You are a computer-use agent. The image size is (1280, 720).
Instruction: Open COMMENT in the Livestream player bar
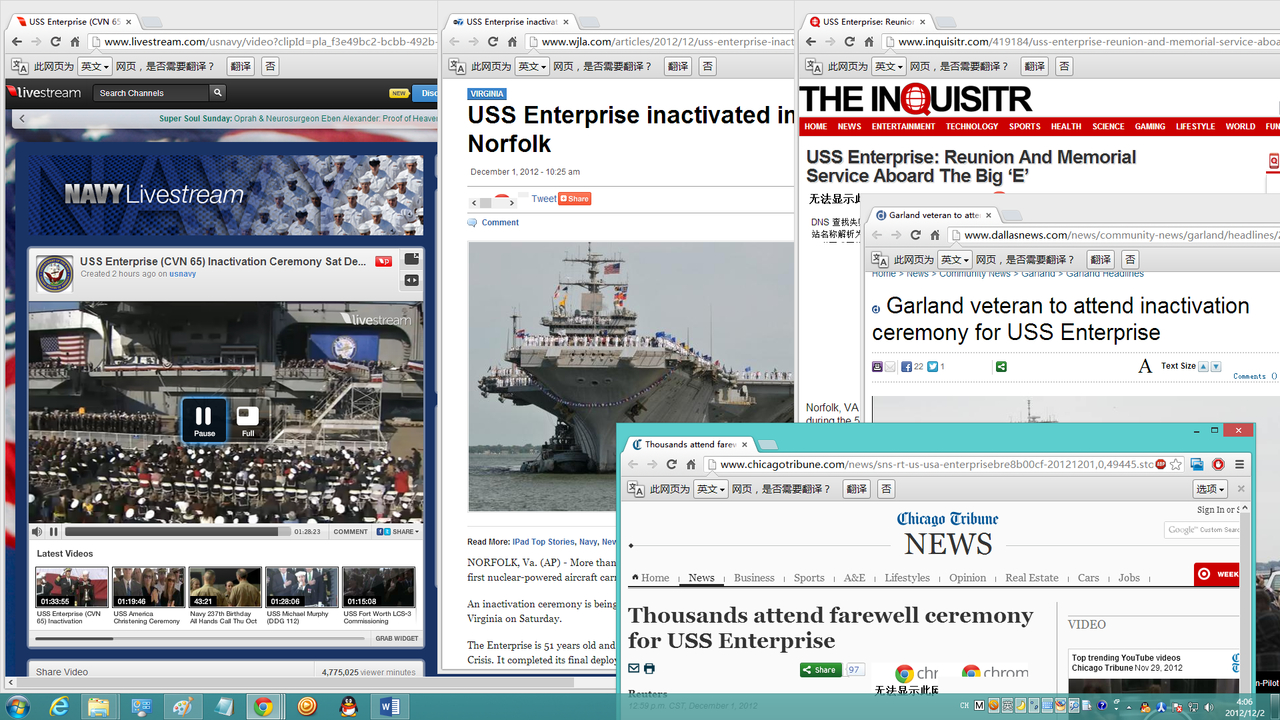point(350,532)
